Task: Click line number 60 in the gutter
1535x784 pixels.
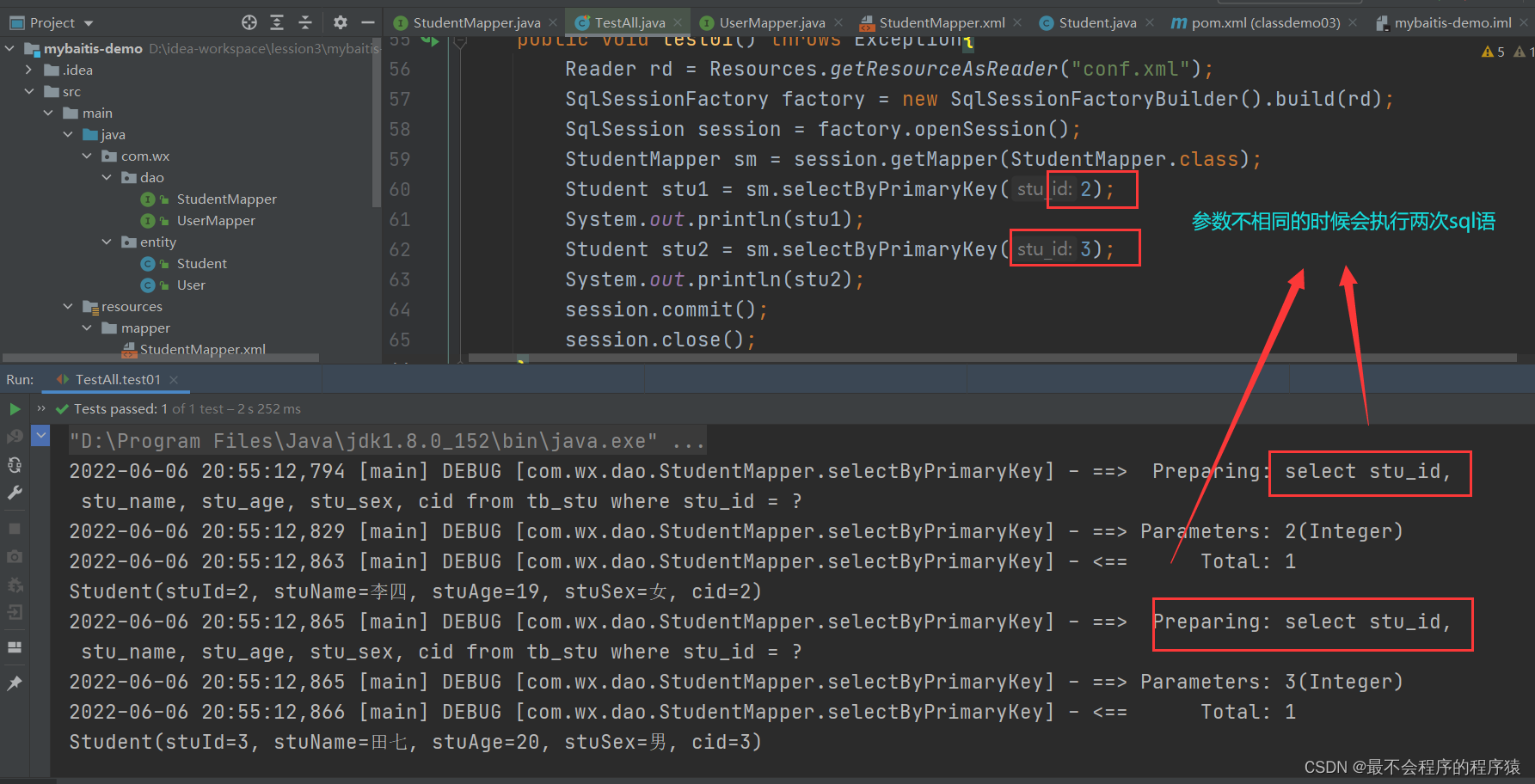Action: [400, 189]
